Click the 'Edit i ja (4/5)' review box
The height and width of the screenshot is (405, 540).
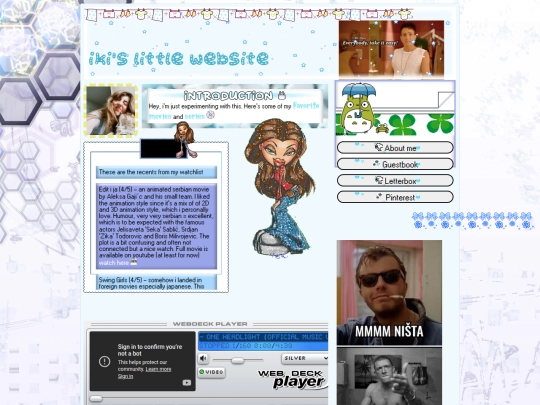[x=156, y=226]
